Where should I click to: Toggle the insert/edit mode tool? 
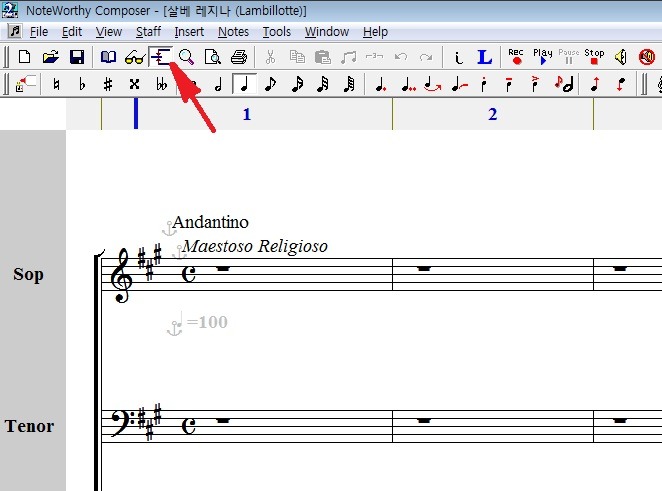click(25, 84)
